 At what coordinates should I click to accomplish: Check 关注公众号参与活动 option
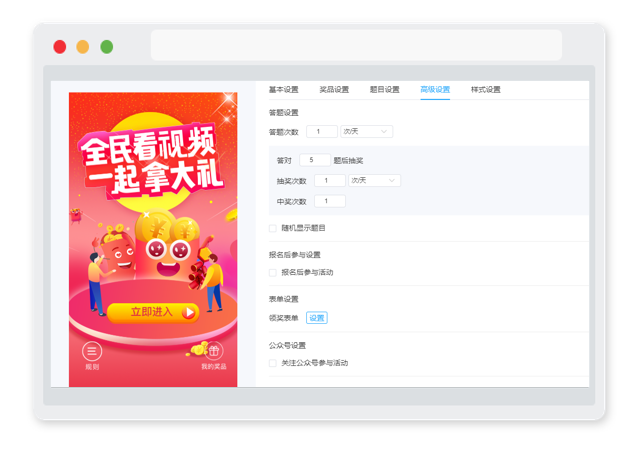point(273,363)
